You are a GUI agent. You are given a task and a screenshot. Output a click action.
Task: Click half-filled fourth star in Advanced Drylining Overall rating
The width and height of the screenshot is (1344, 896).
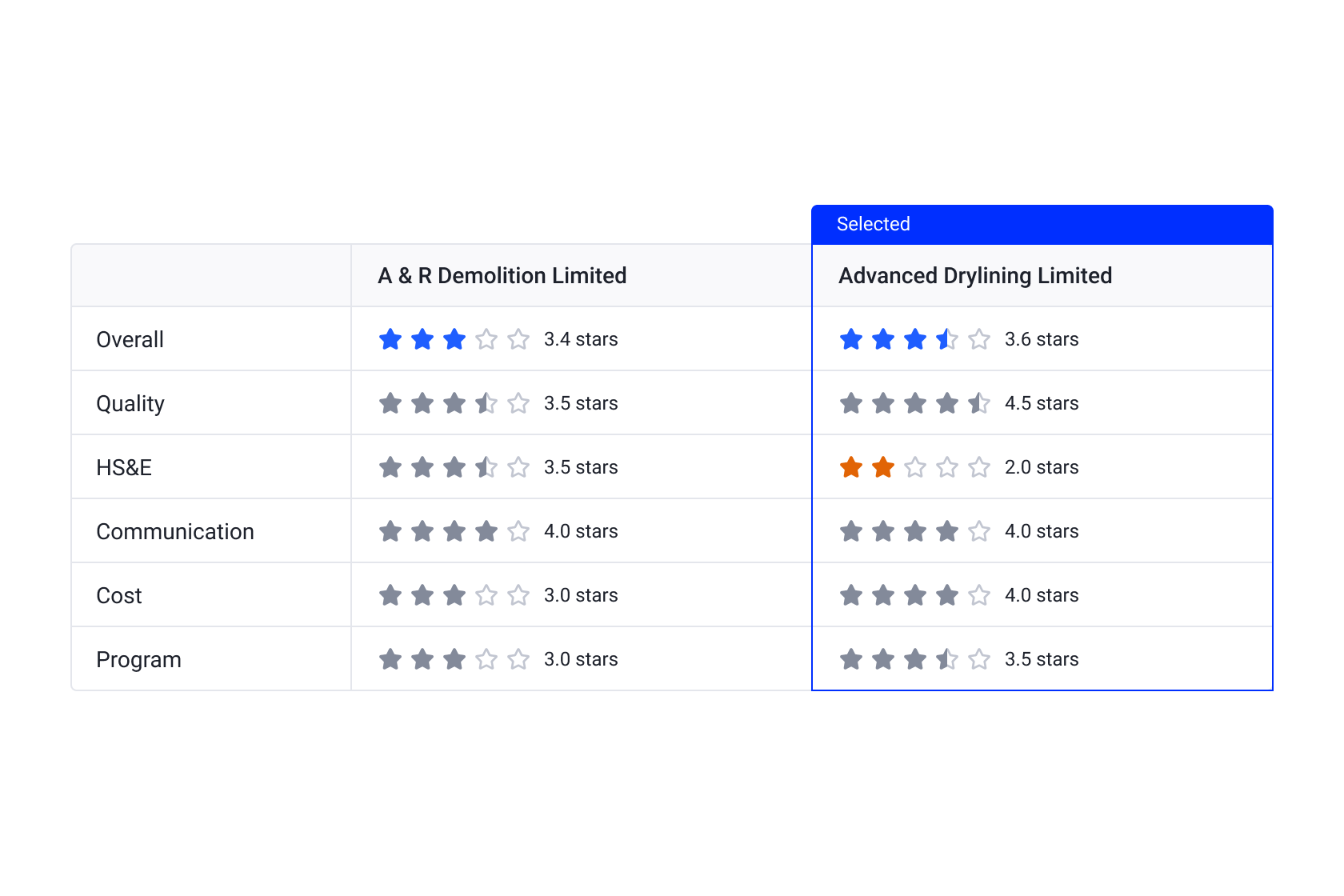pos(947,339)
